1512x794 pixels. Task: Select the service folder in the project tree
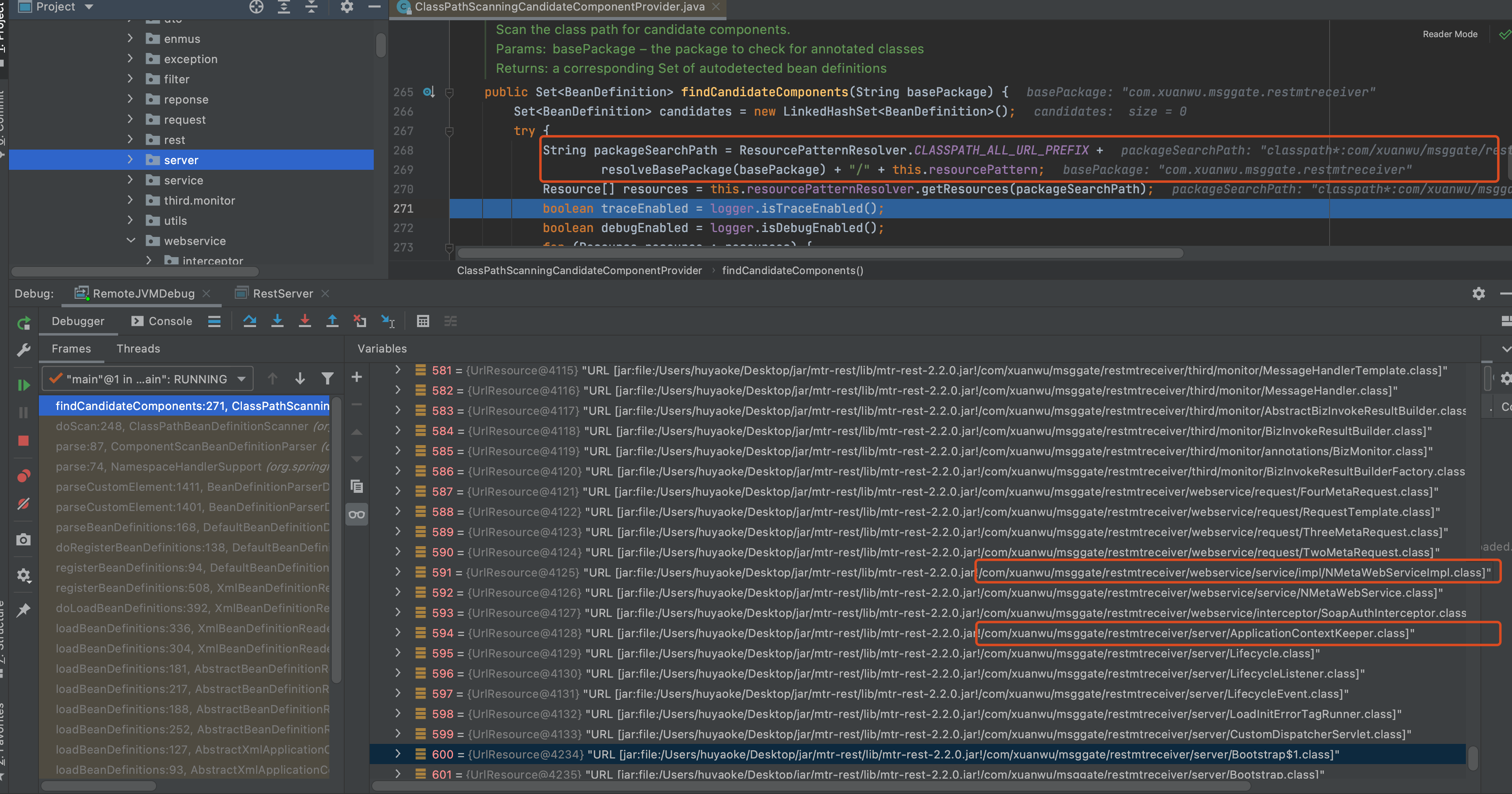click(183, 180)
